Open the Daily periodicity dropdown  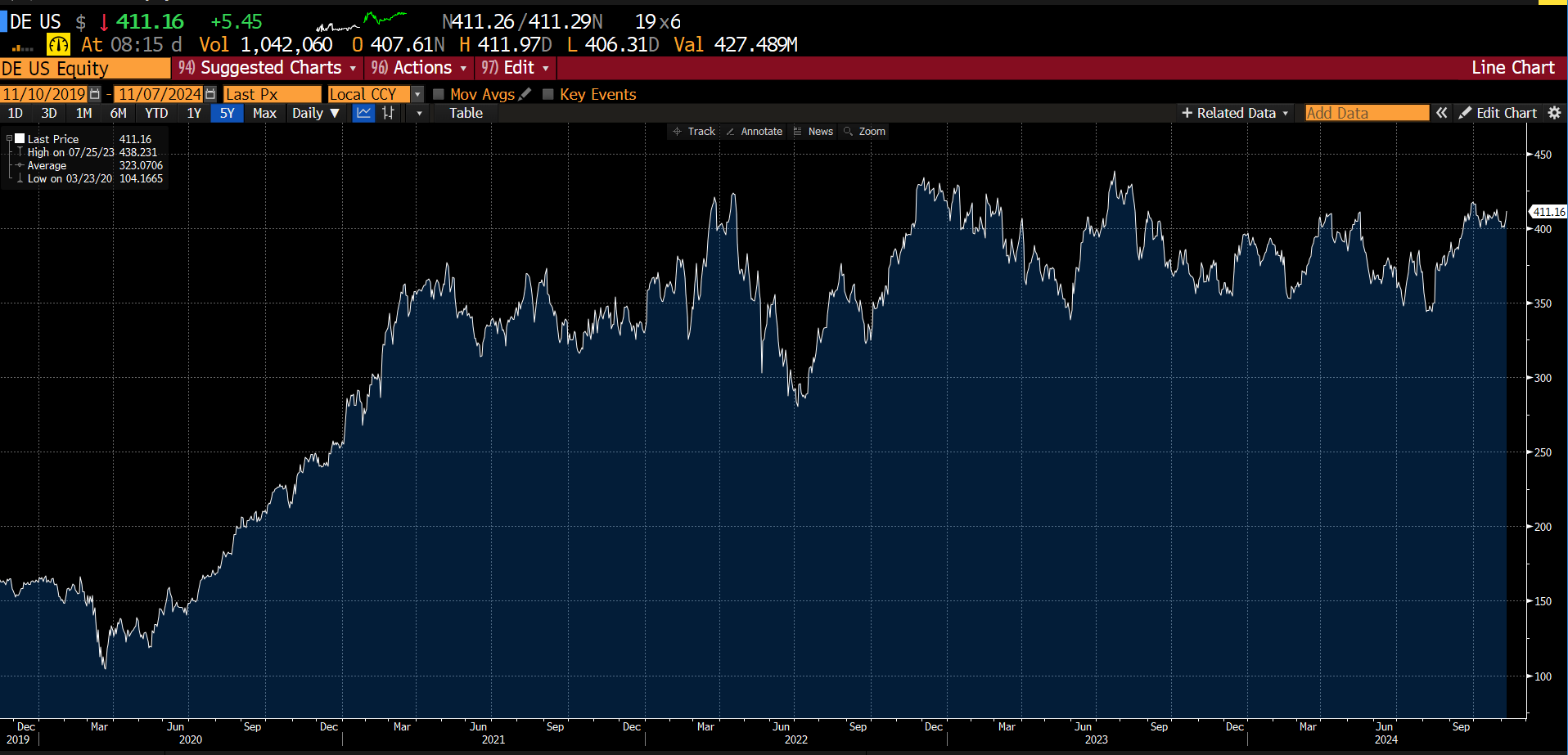pos(315,113)
